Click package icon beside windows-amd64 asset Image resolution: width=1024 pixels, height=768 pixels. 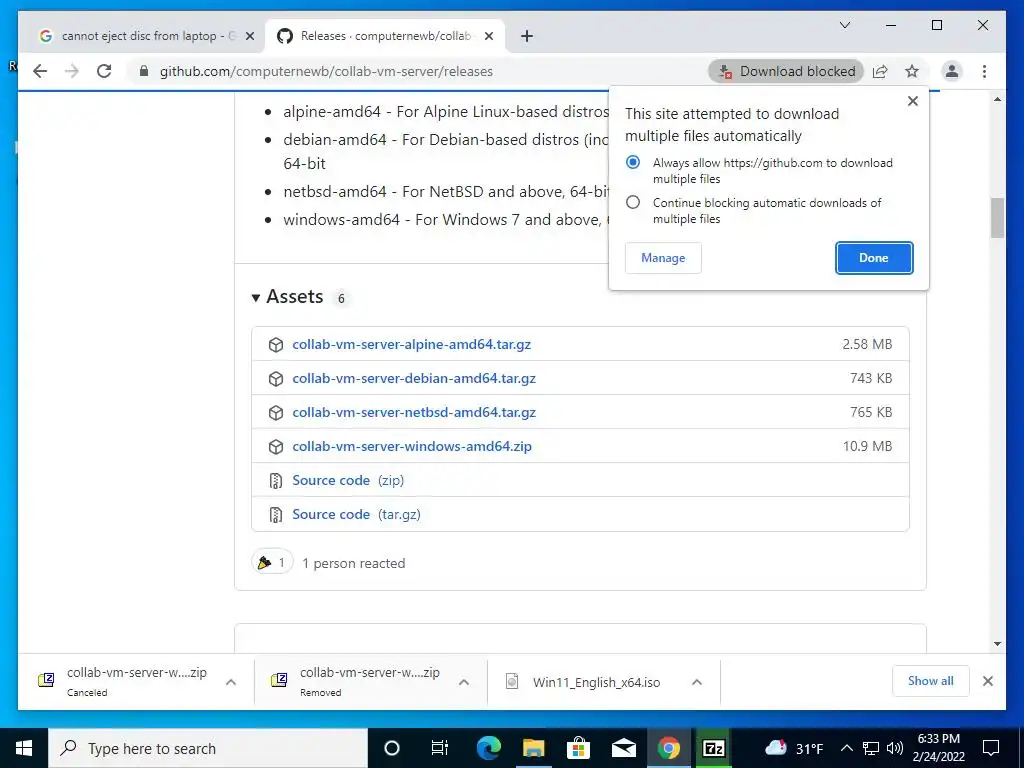click(276, 447)
